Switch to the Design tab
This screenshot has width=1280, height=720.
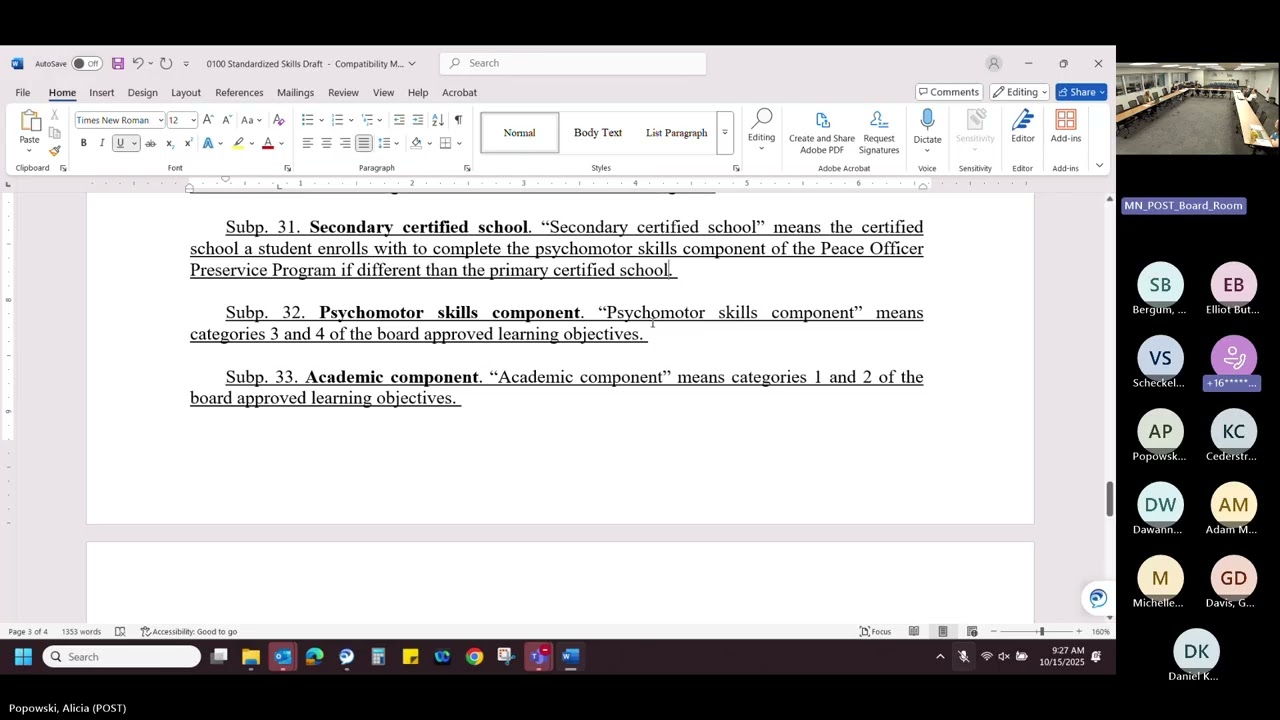pyautogui.click(x=142, y=93)
